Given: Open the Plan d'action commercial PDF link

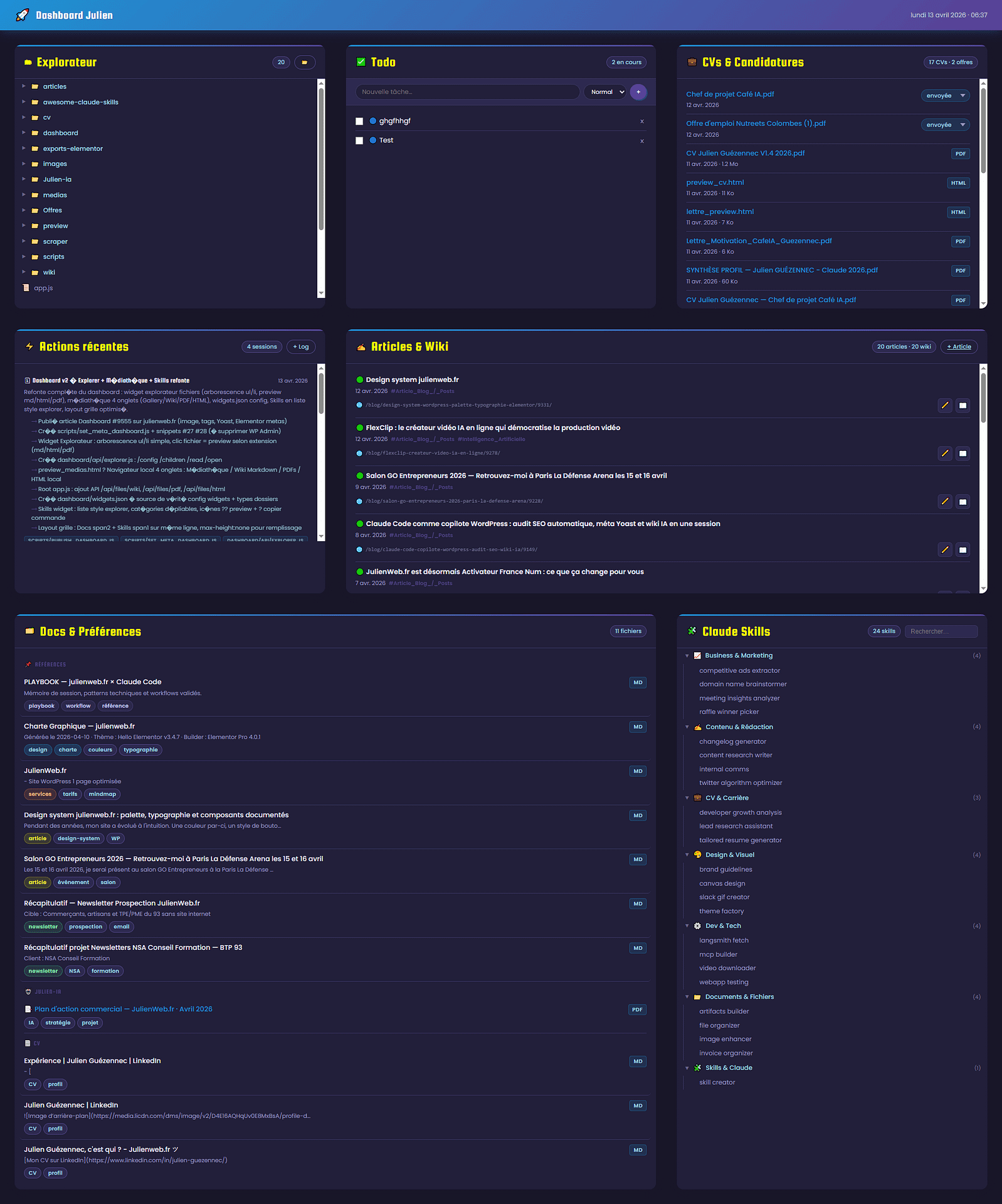Looking at the screenshot, I should tap(123, 1009).
